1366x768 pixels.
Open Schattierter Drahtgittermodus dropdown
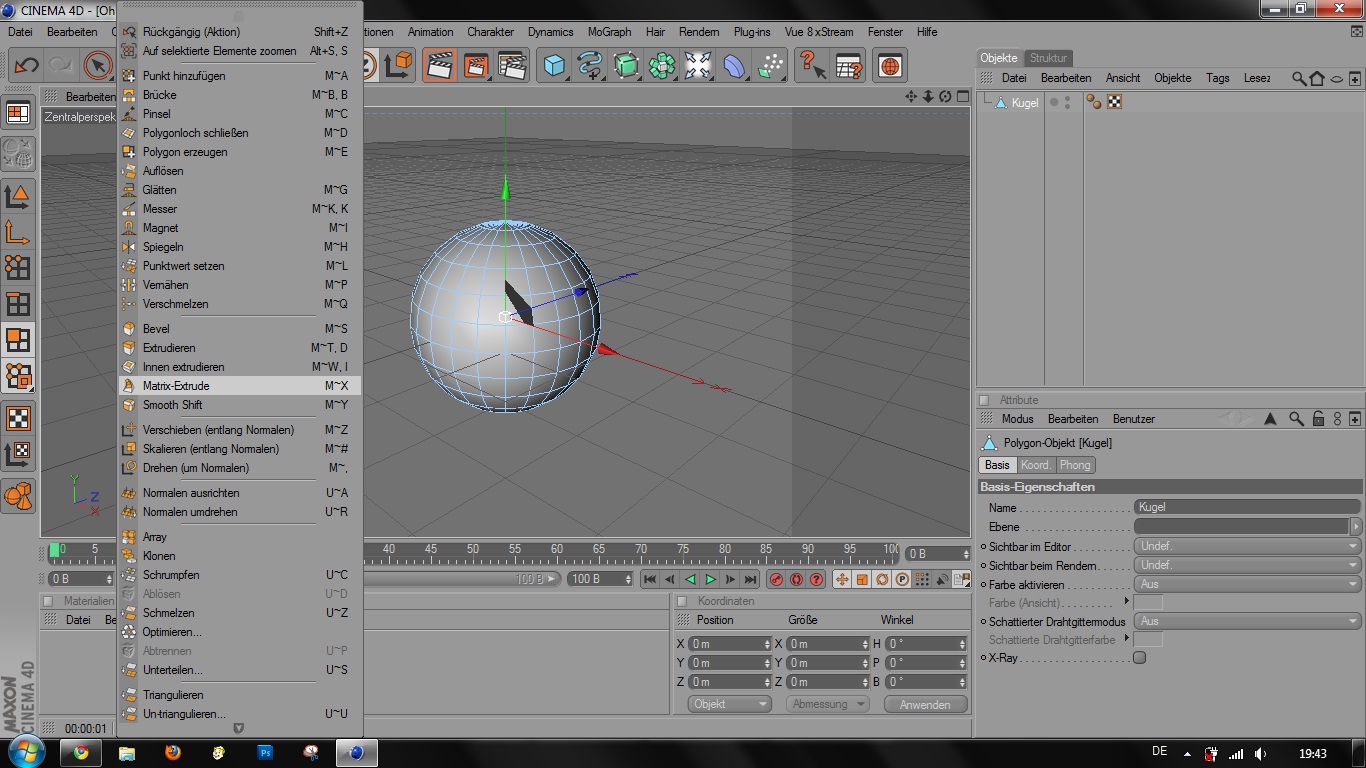(1247, 621)
